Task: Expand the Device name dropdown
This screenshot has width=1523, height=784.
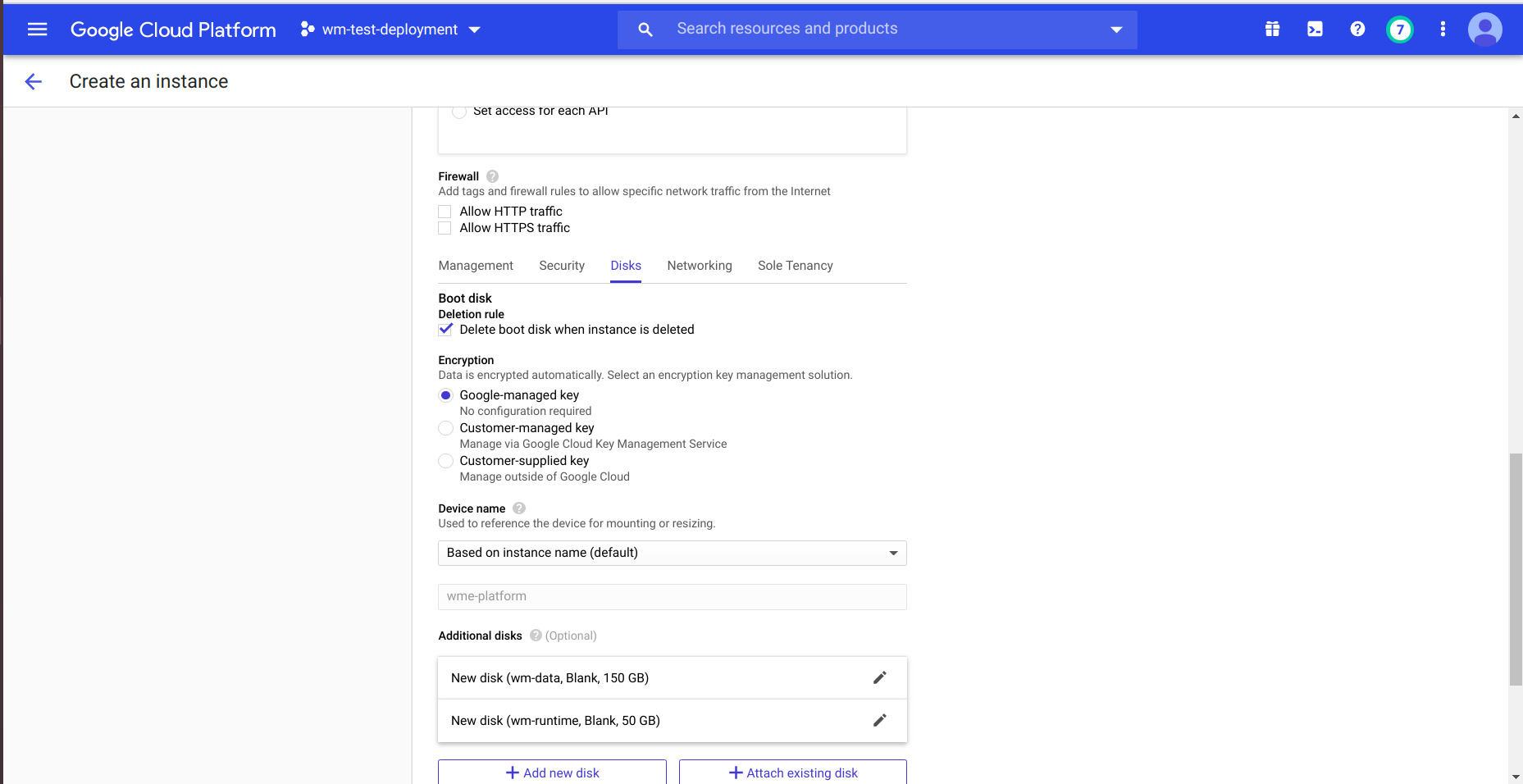Action: [x=672, y=553]
